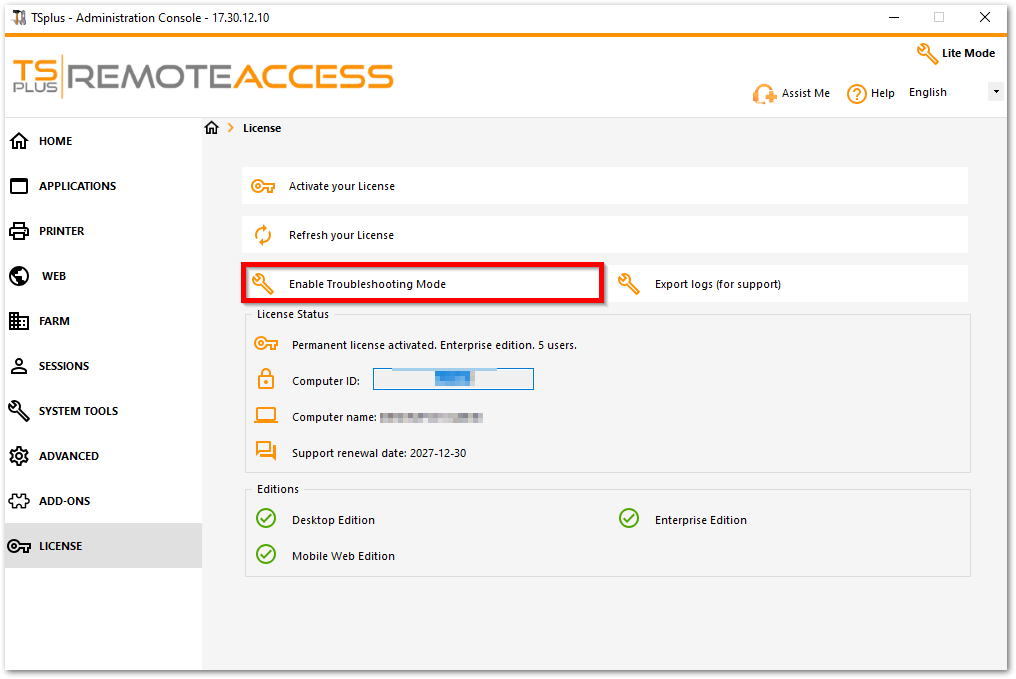This screenshot has height=679, width=1016.
Task: Click the Computer ID field
Action: (453, 380)
